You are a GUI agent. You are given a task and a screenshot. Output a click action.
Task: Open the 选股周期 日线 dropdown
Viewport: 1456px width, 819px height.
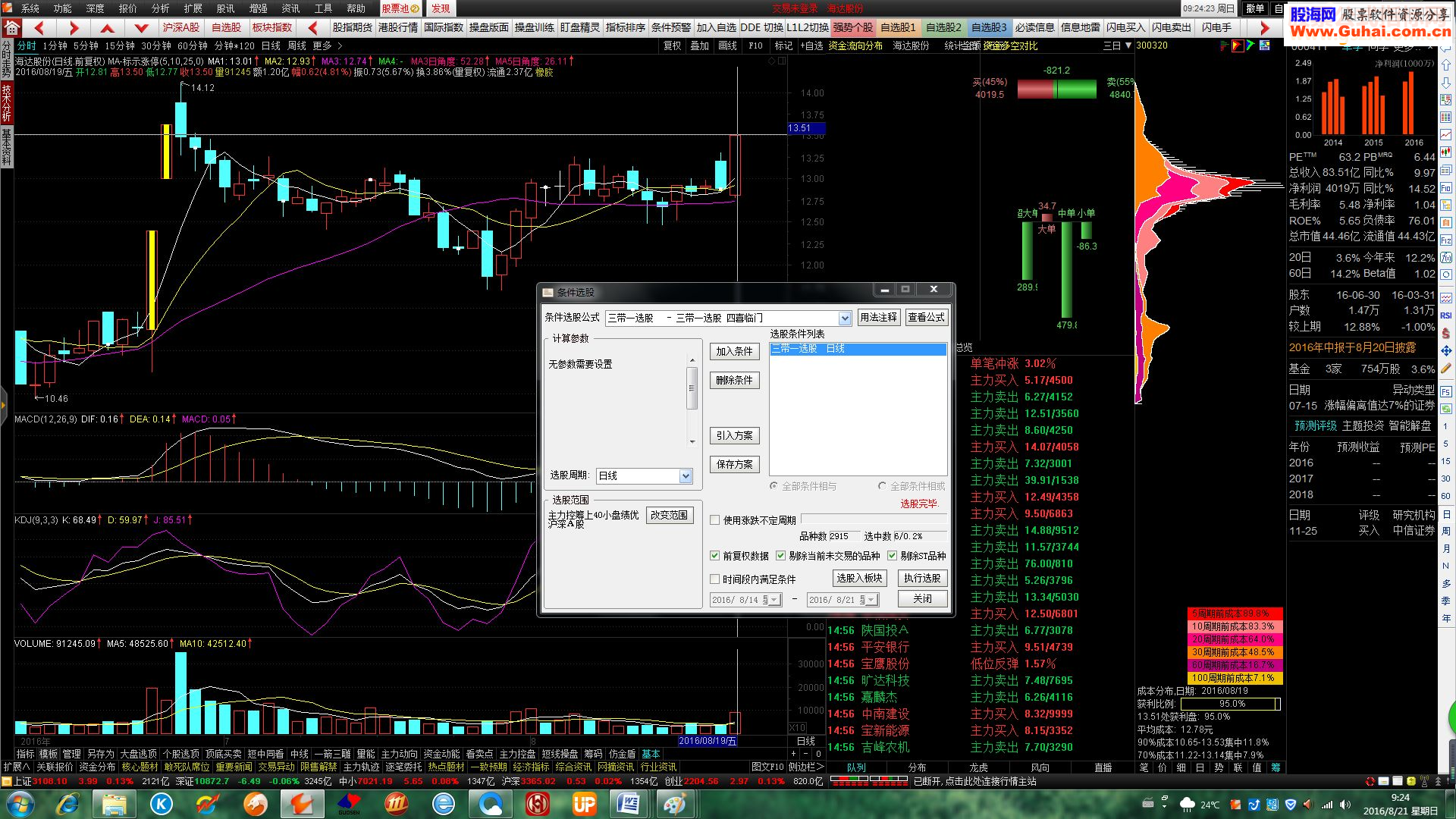click(x=686, y=476)
